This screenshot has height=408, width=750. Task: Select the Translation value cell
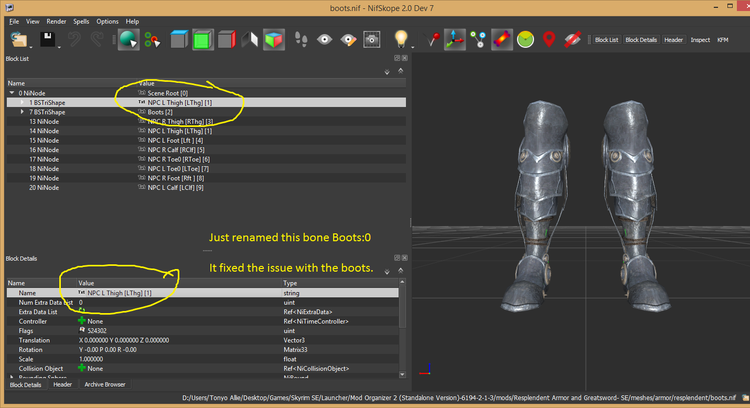(179, 340)
